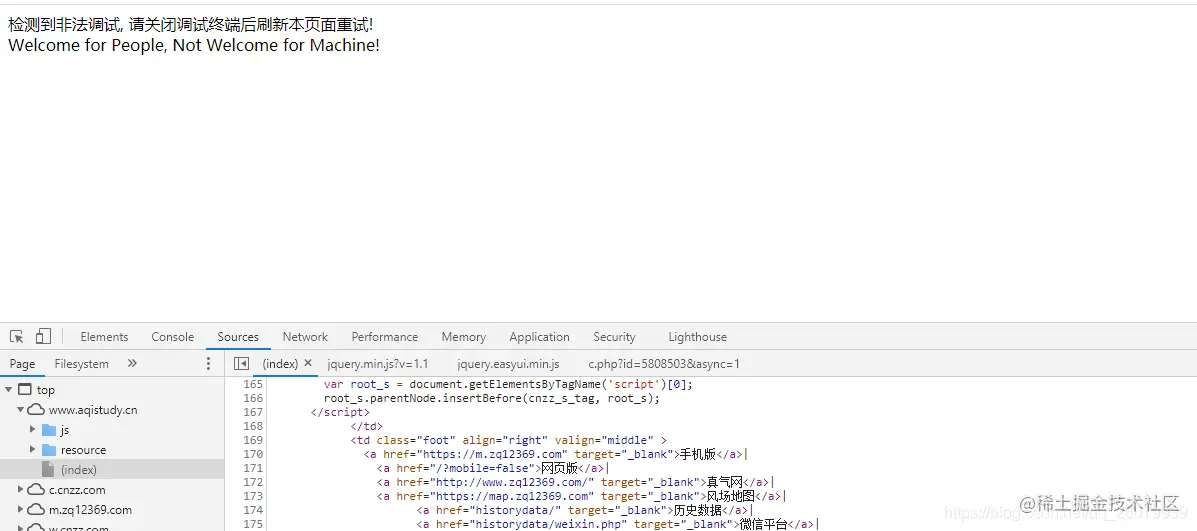Select the (index) file in tree
This screenshot has width=1197, height=531.
point(79,470)
